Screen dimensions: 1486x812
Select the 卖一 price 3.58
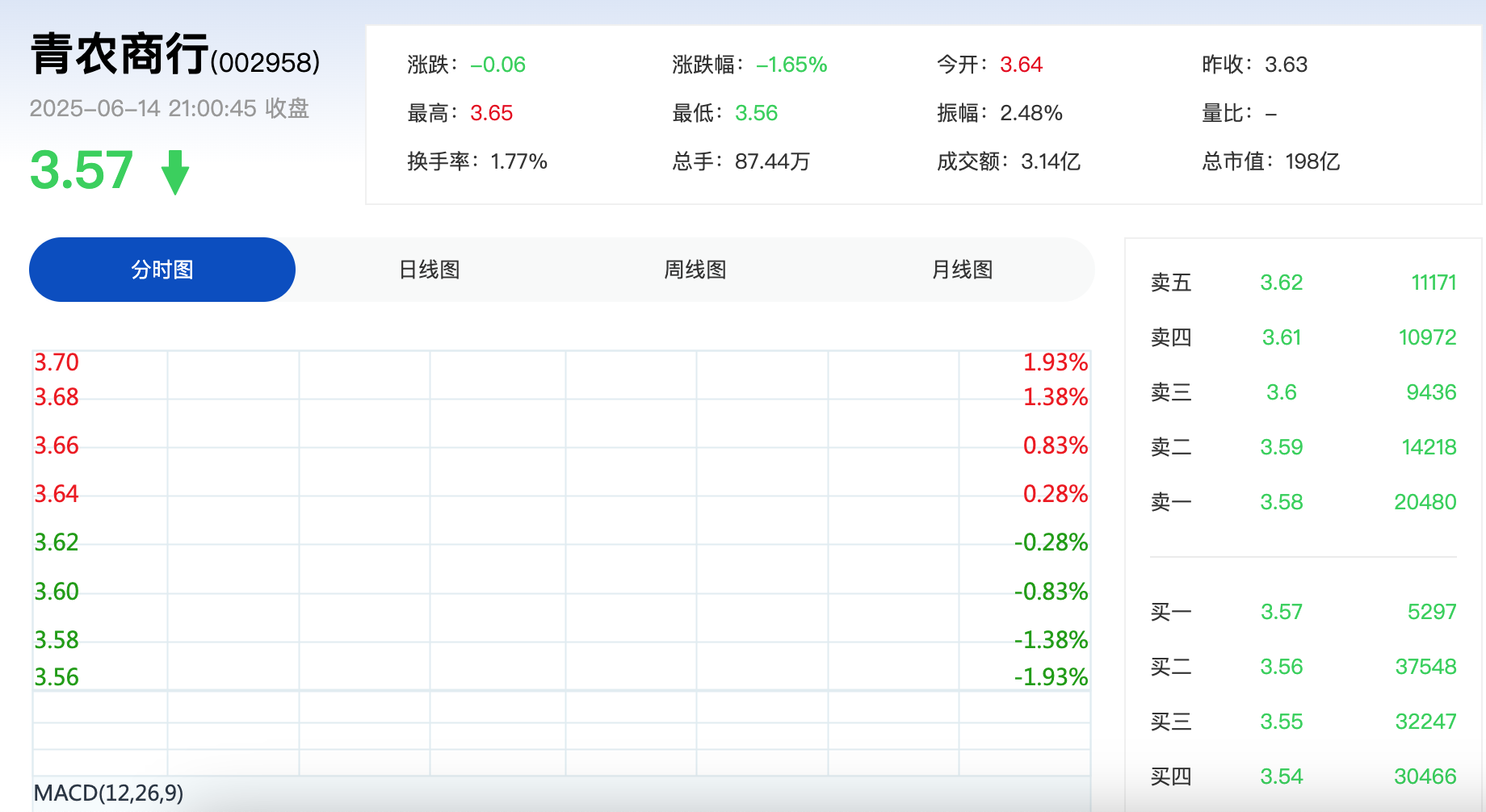click(x=1281, y=501)
